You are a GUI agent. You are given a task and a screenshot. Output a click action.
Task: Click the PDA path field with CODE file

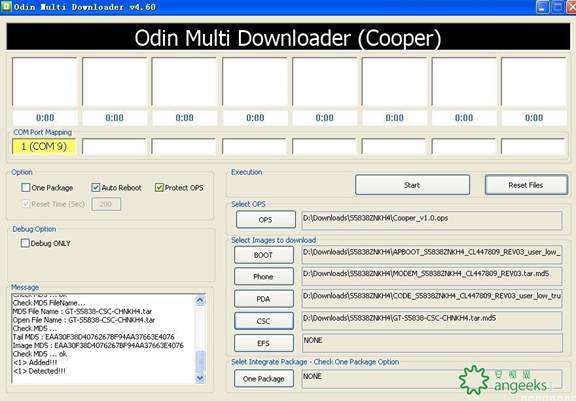click(432, 299)
